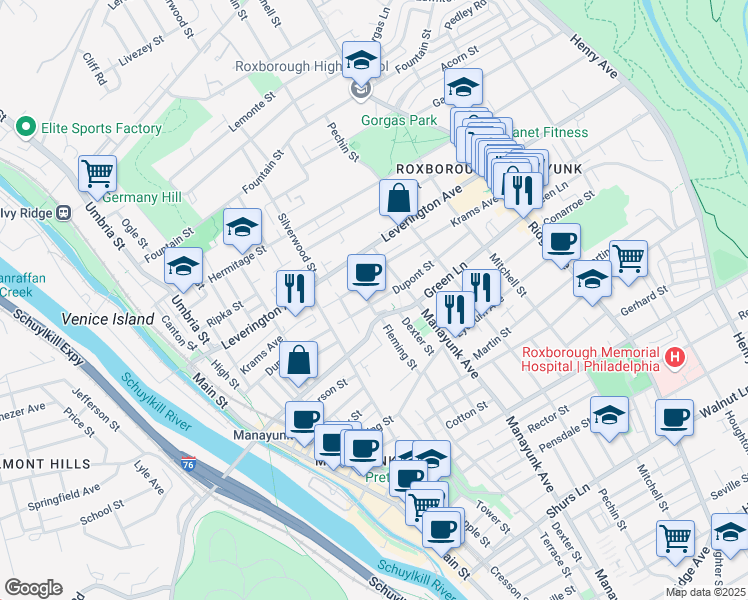748x600 pixels.
Task: Select the Henry Ave label at top right
Action: tap(594, 56)
